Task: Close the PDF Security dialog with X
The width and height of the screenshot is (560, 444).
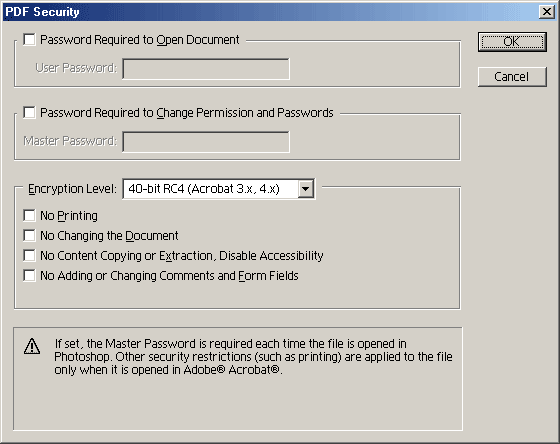Action: 547,12
